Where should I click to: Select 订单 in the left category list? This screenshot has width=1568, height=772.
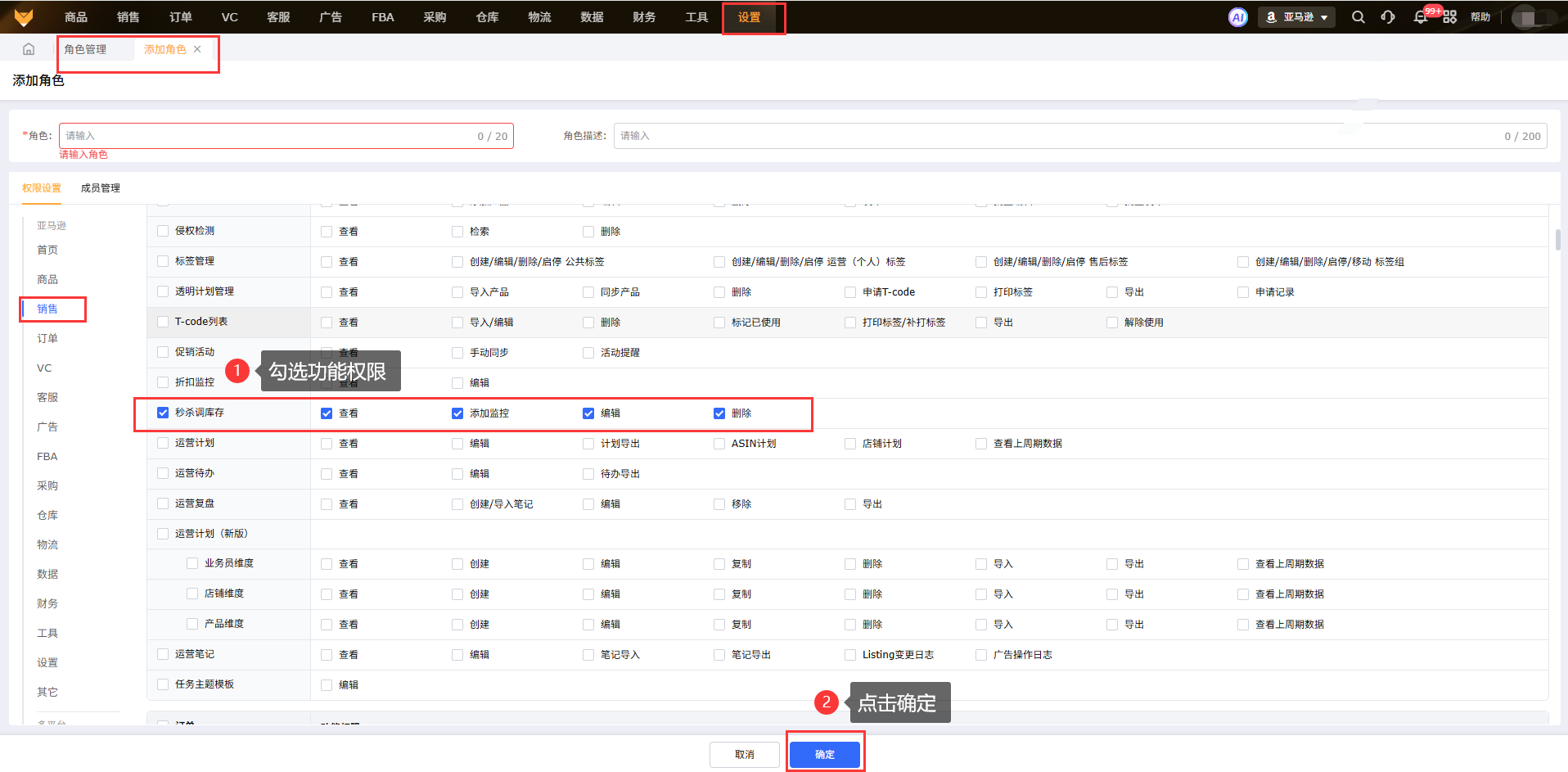point(47,338)
